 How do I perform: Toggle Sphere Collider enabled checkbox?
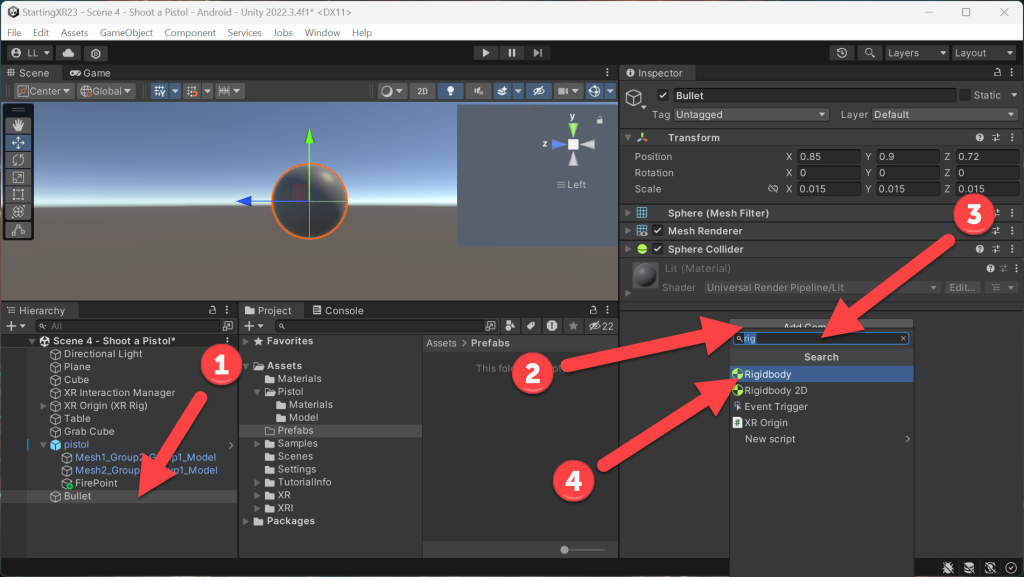pos(658,249)
